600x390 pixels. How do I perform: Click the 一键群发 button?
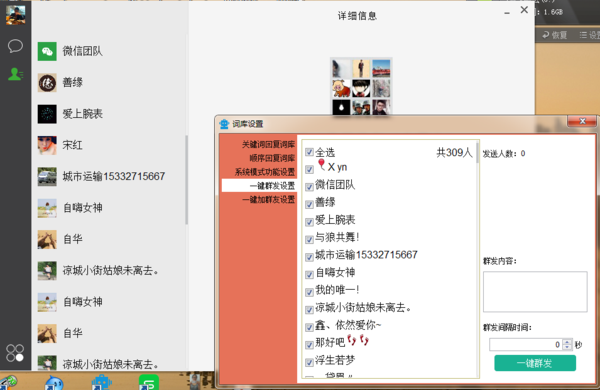point(535,363)
